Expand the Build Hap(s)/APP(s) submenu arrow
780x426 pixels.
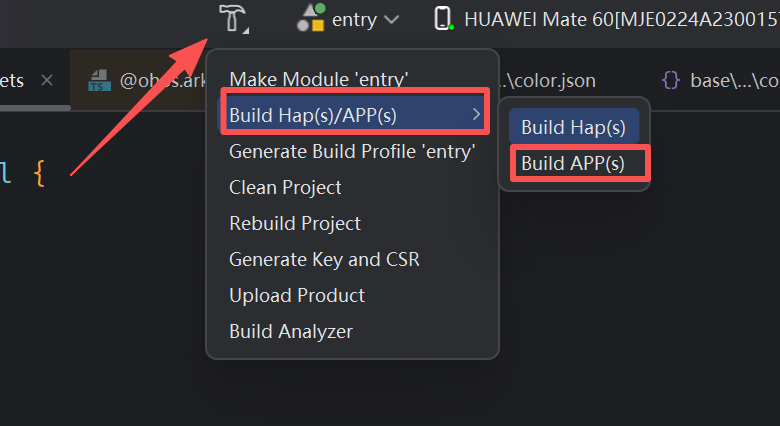click(x=476, y=115)
